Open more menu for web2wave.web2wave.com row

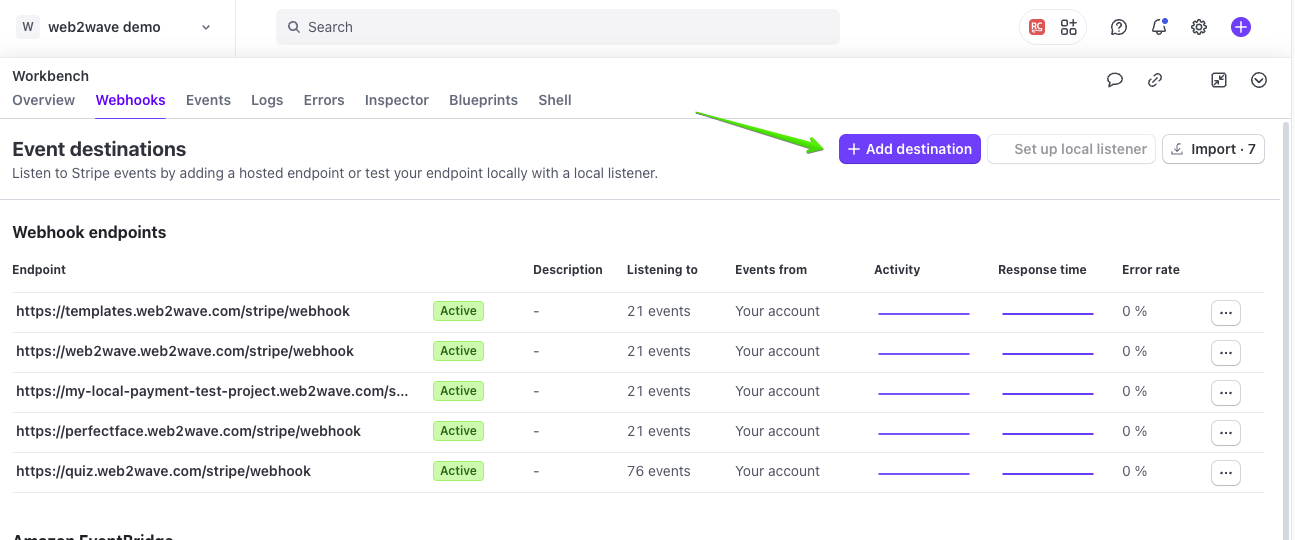click(x=1226, y=353)
